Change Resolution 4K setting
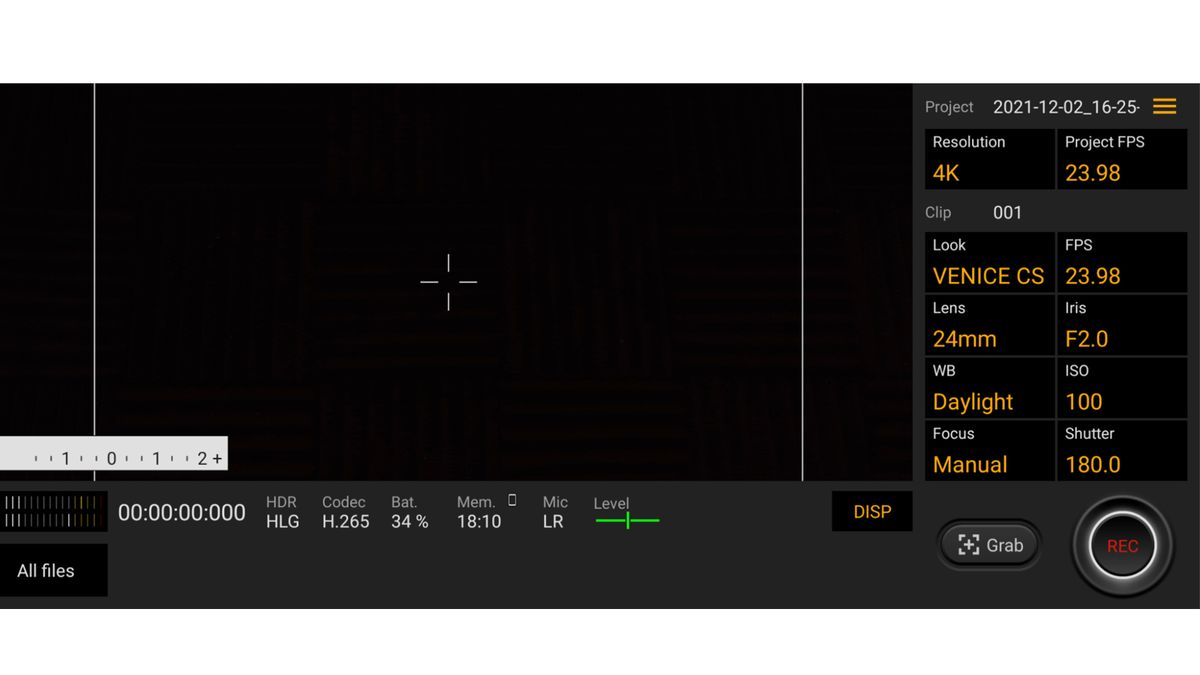The width and height of the screenshot is (1200, 675). (990, 159)
